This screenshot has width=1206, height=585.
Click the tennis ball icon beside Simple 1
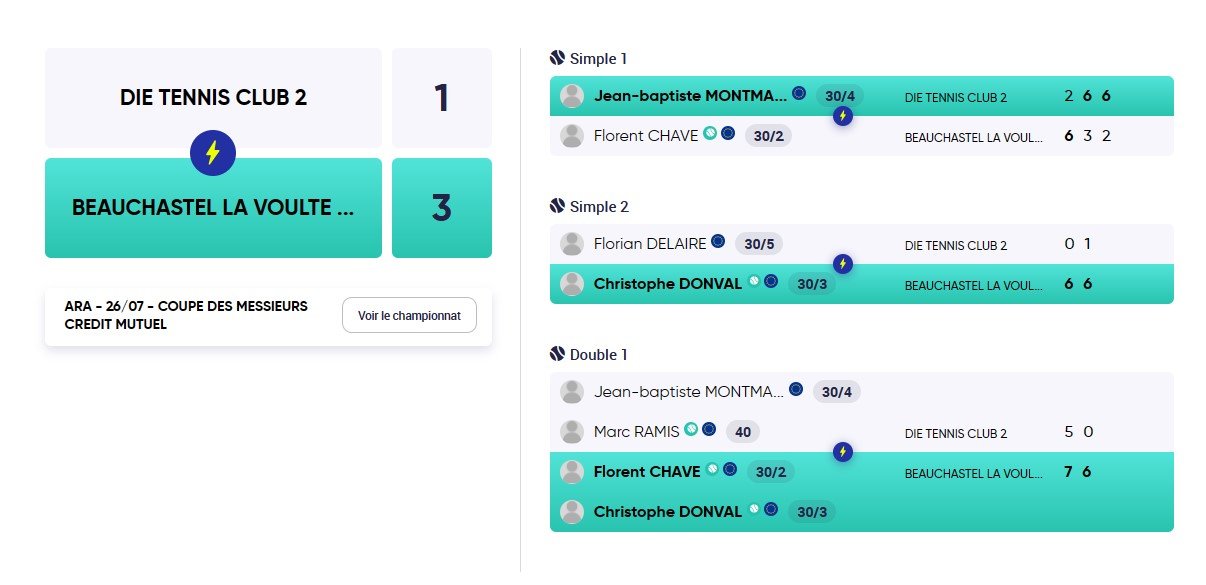558,58
